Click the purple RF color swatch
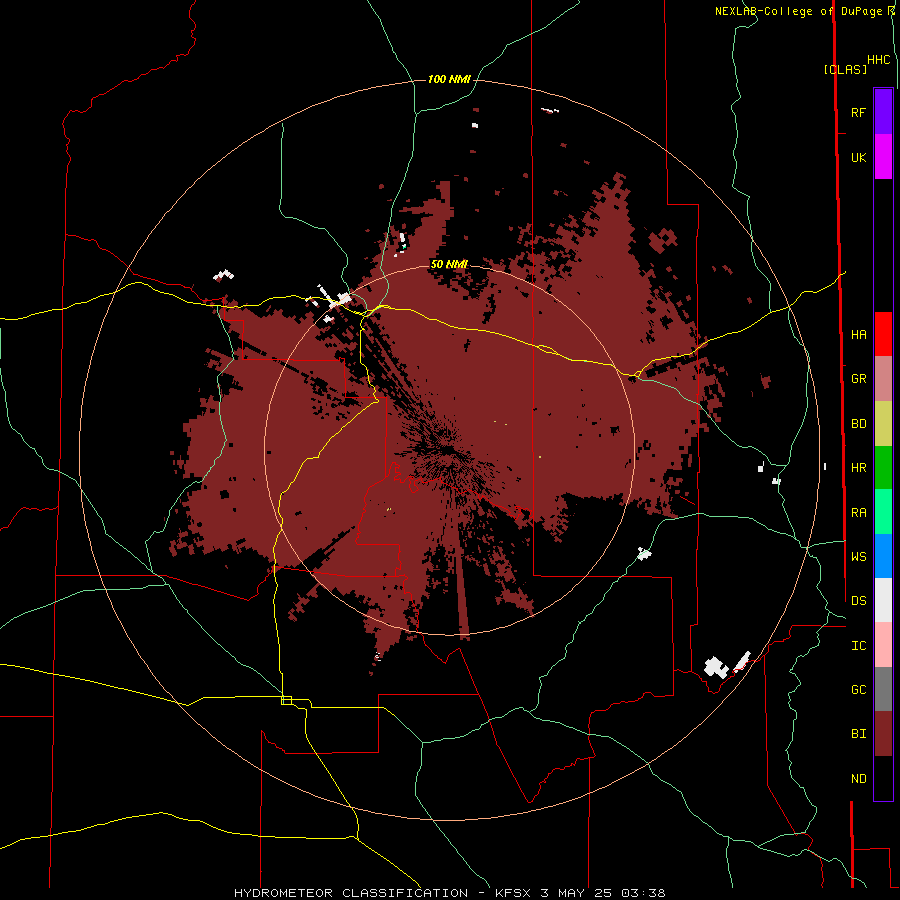This screenshot has height=900, width=900. (883, 112)
